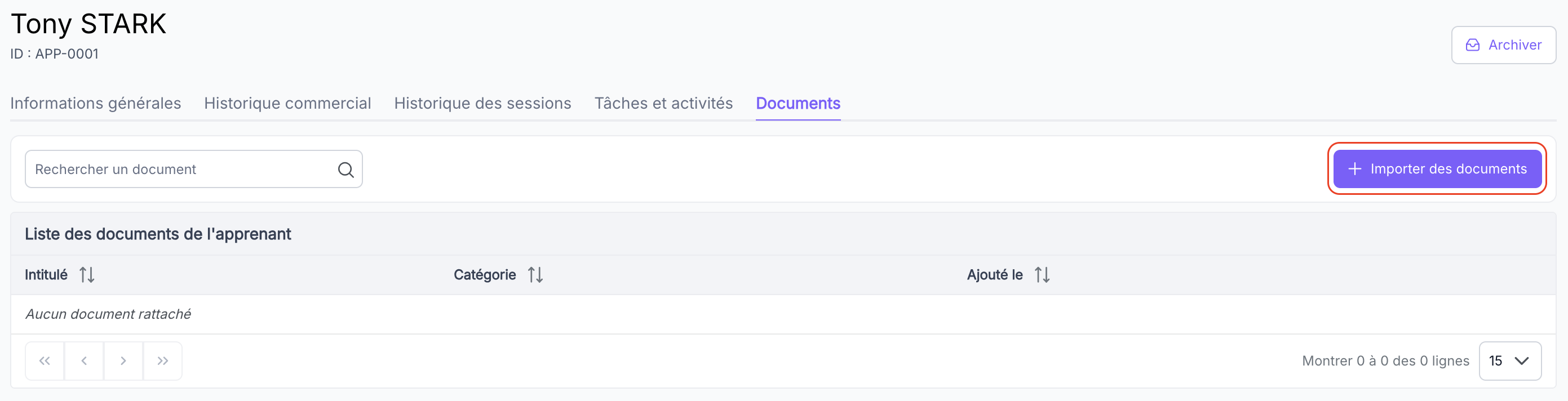Sort by Catégorie column arrows
Screen dimensions: 1568x401
[535, 275]
